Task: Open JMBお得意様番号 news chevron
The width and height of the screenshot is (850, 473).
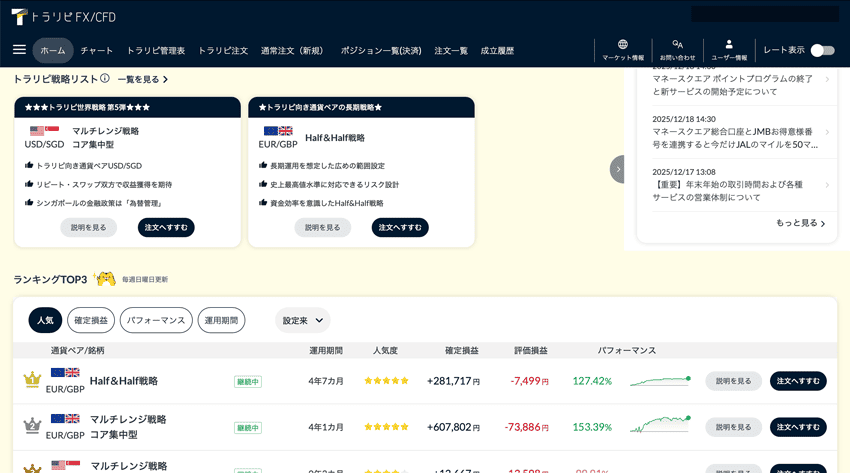Action: [827, 132]
